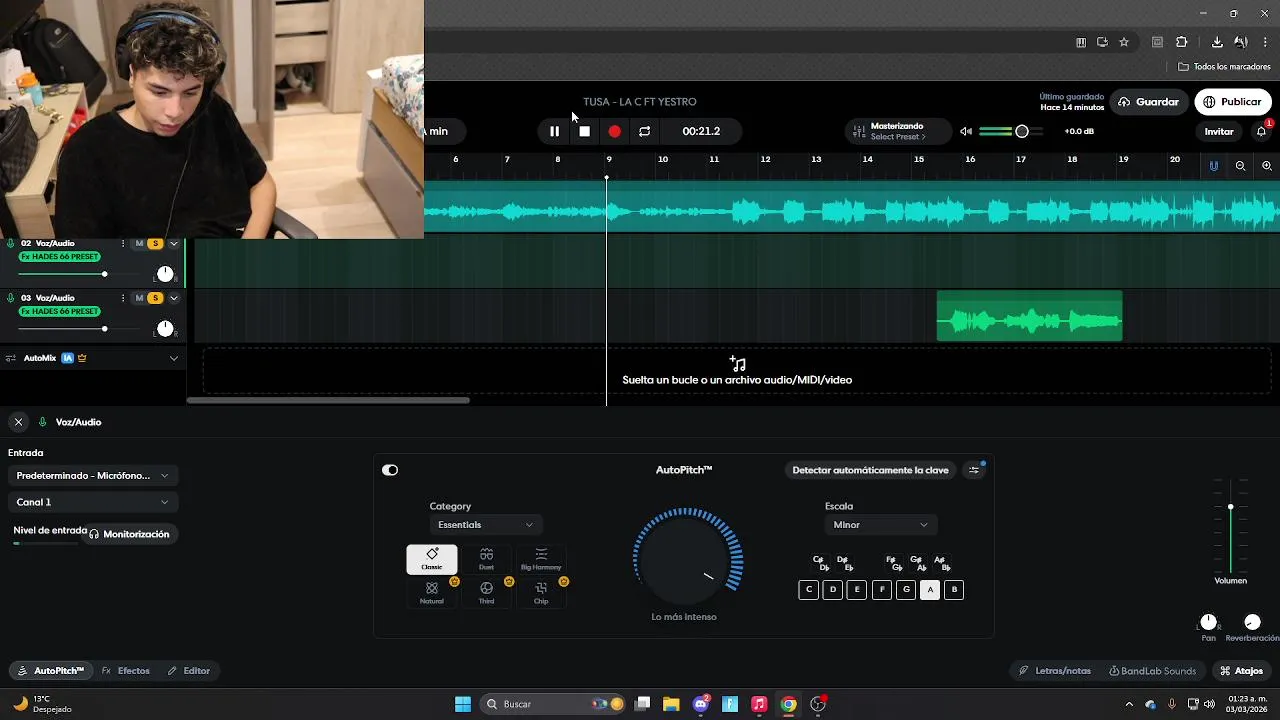Switch to the AutoPitch tab
This screenshot has height=720, width=1280.
(52, 671)
